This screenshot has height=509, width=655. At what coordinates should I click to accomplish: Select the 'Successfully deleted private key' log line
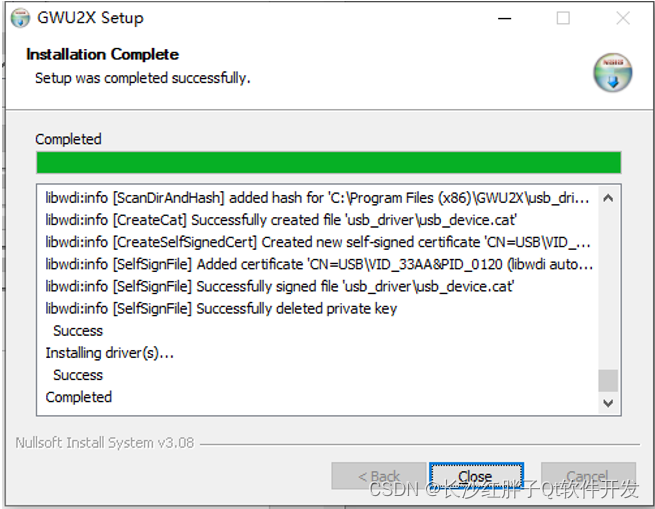point(221,308)
